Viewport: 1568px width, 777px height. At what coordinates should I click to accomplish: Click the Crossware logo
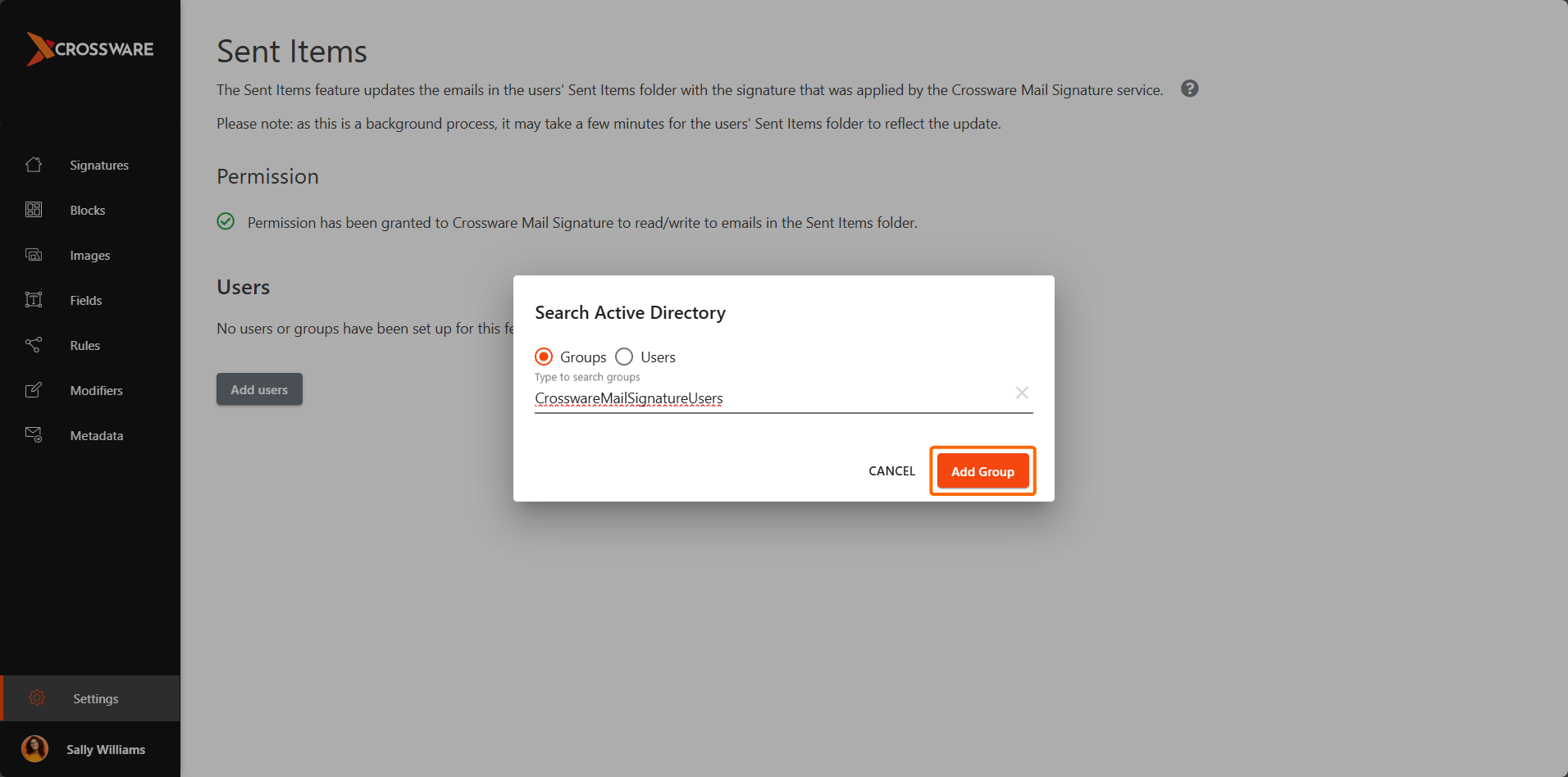pos(90,49)
